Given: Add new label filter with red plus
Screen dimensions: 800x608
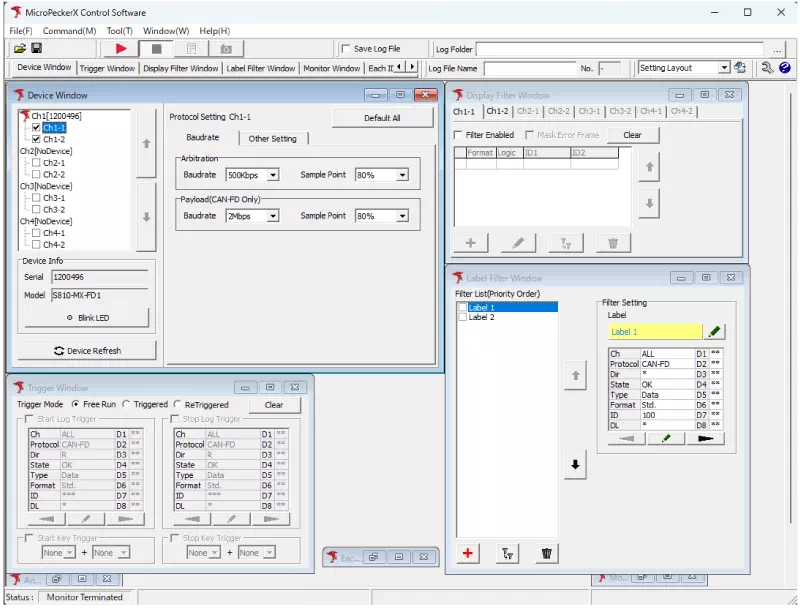Looking at the screenshot, I should tap(467, 553).
